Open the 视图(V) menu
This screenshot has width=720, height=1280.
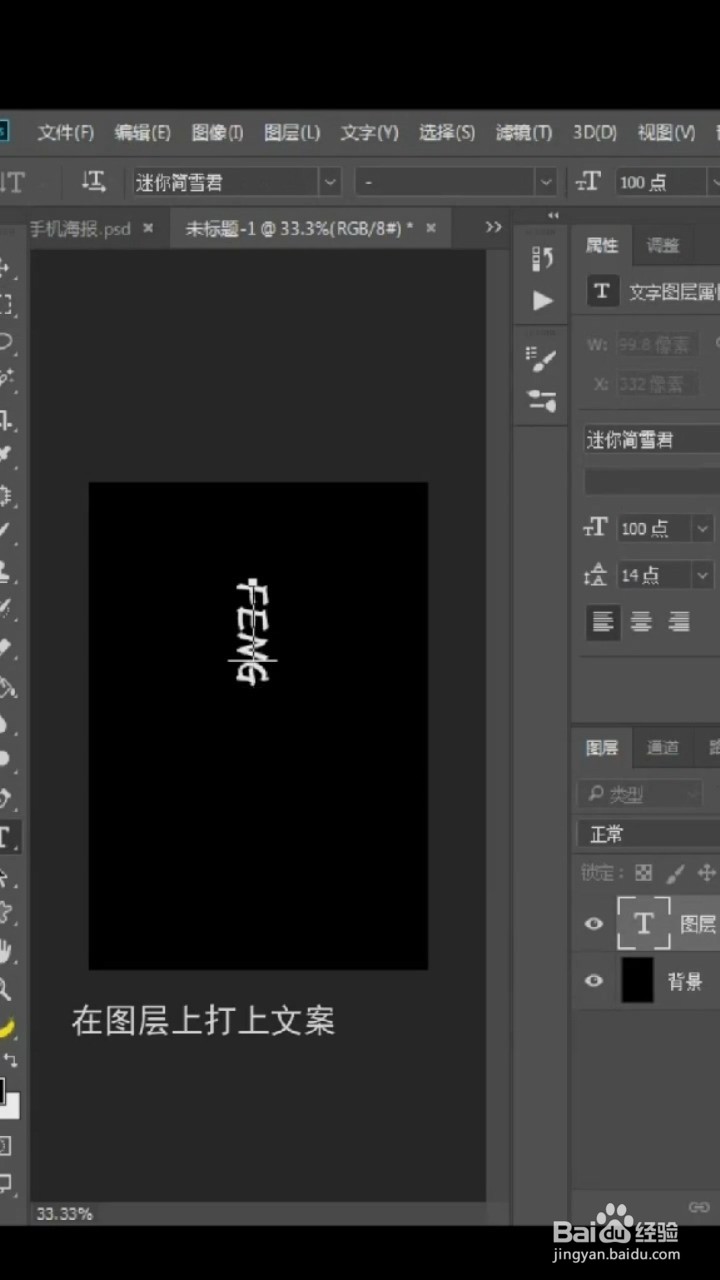(x=666, y=132)
